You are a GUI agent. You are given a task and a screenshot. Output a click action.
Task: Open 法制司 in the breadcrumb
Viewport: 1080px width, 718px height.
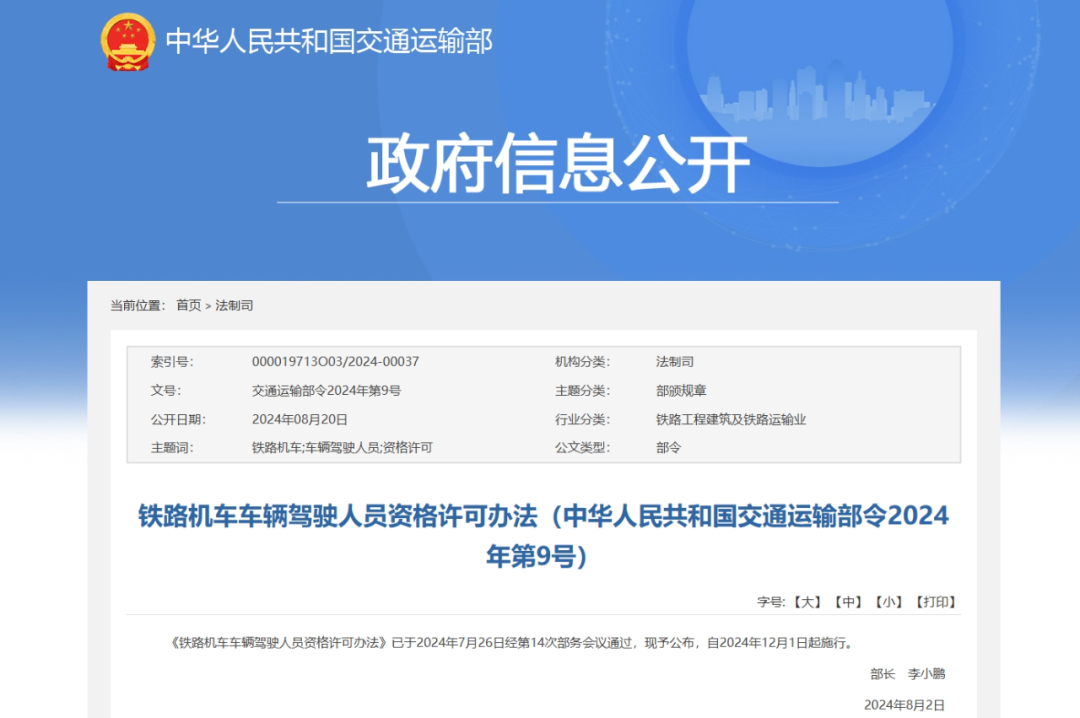pos(234,305)
